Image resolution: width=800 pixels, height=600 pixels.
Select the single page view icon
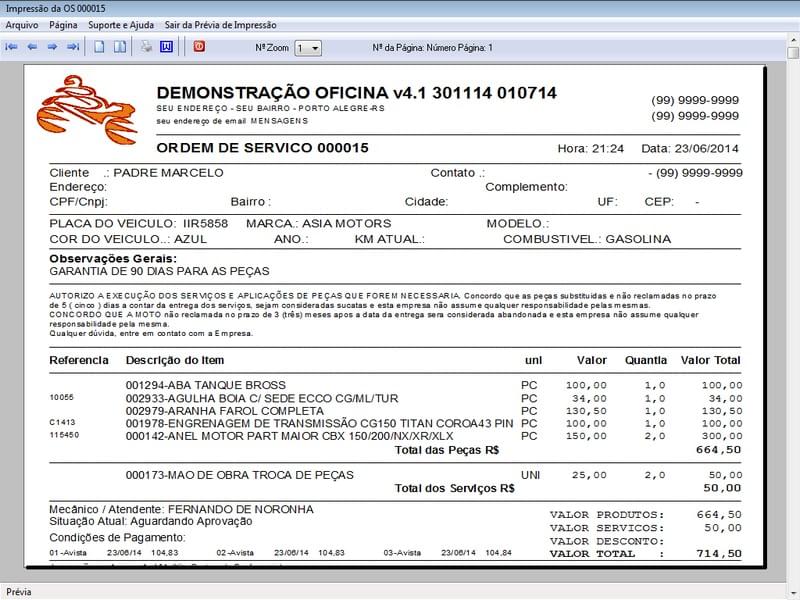[100, 45]
